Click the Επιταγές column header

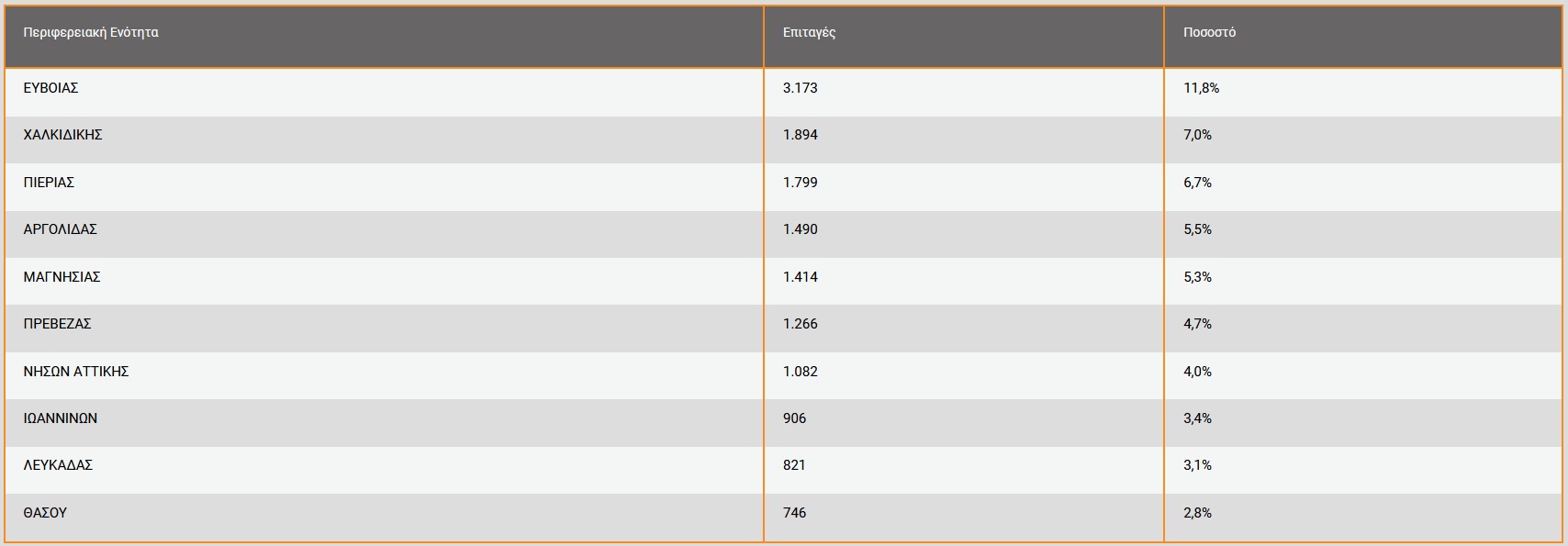coord(809,32)
